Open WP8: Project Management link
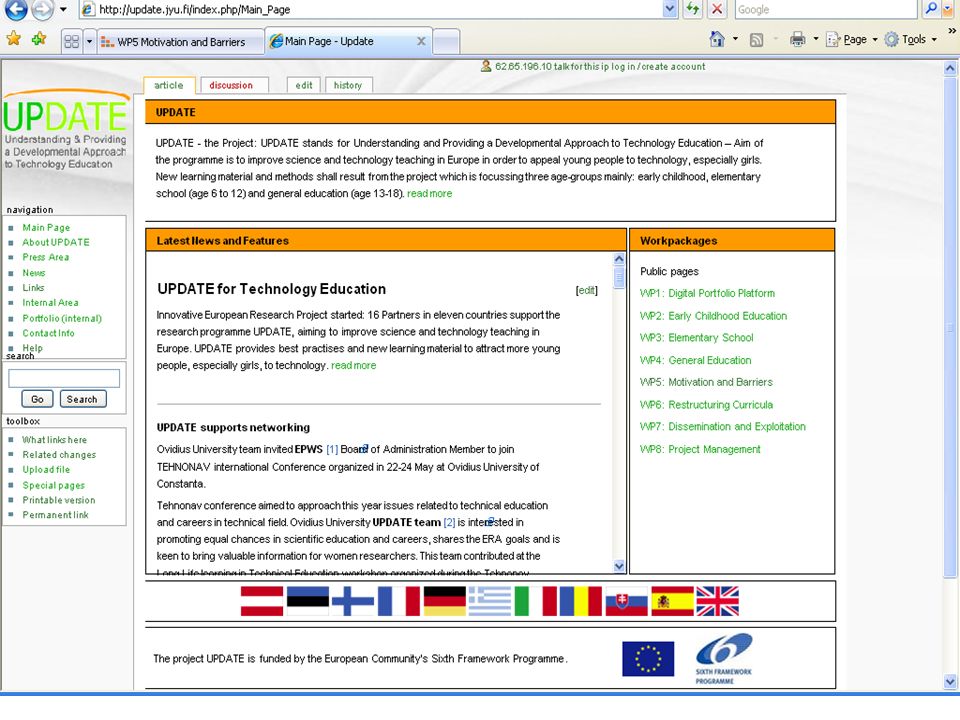960x720 pixels. point(700,449)
